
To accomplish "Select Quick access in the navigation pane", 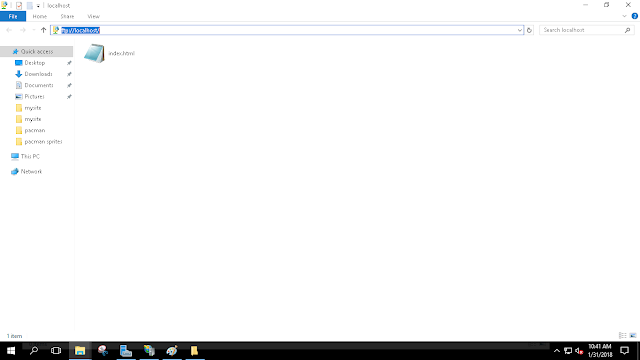I will [37, 51].
